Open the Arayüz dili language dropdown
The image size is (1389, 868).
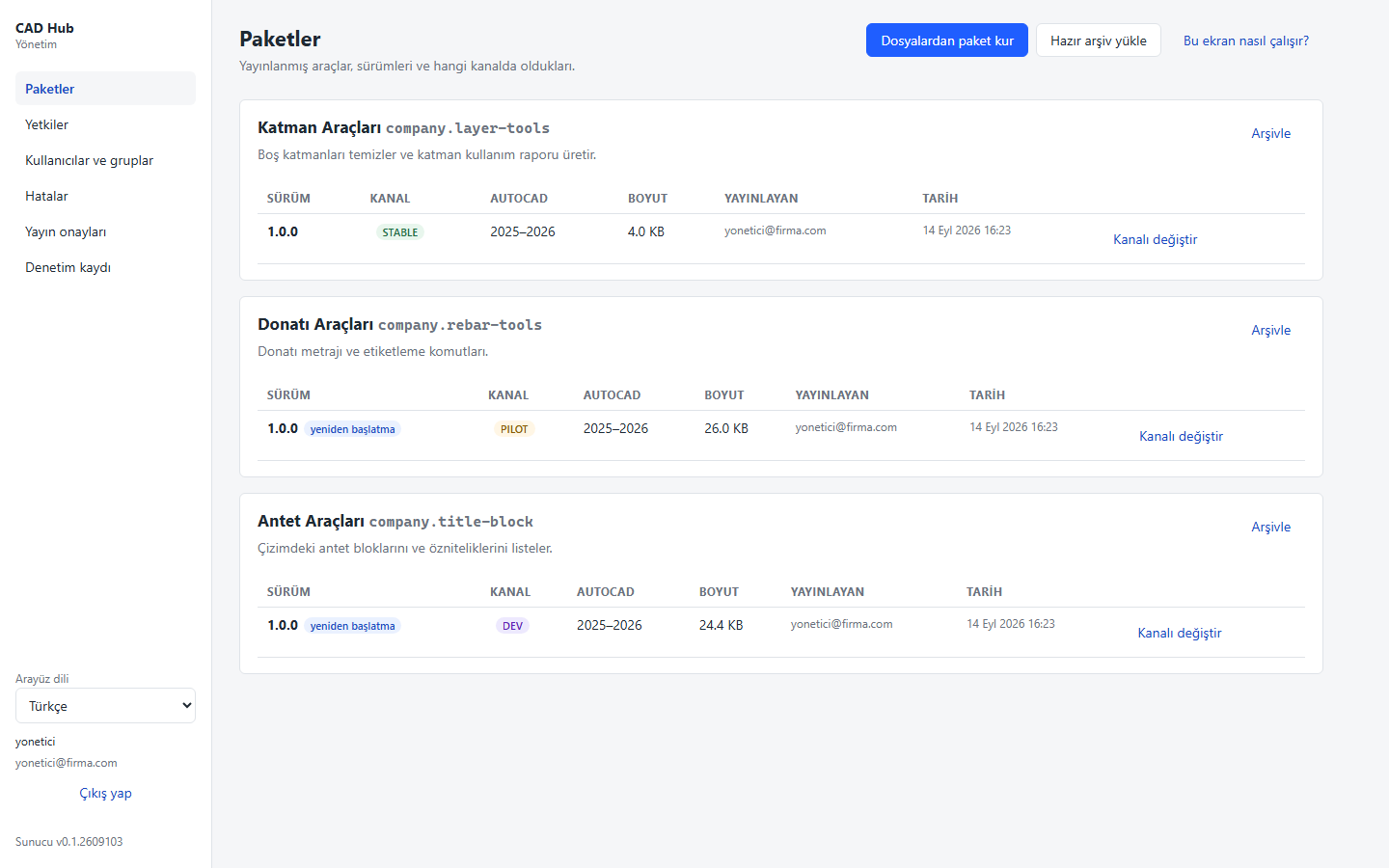[x=105, y=706]
